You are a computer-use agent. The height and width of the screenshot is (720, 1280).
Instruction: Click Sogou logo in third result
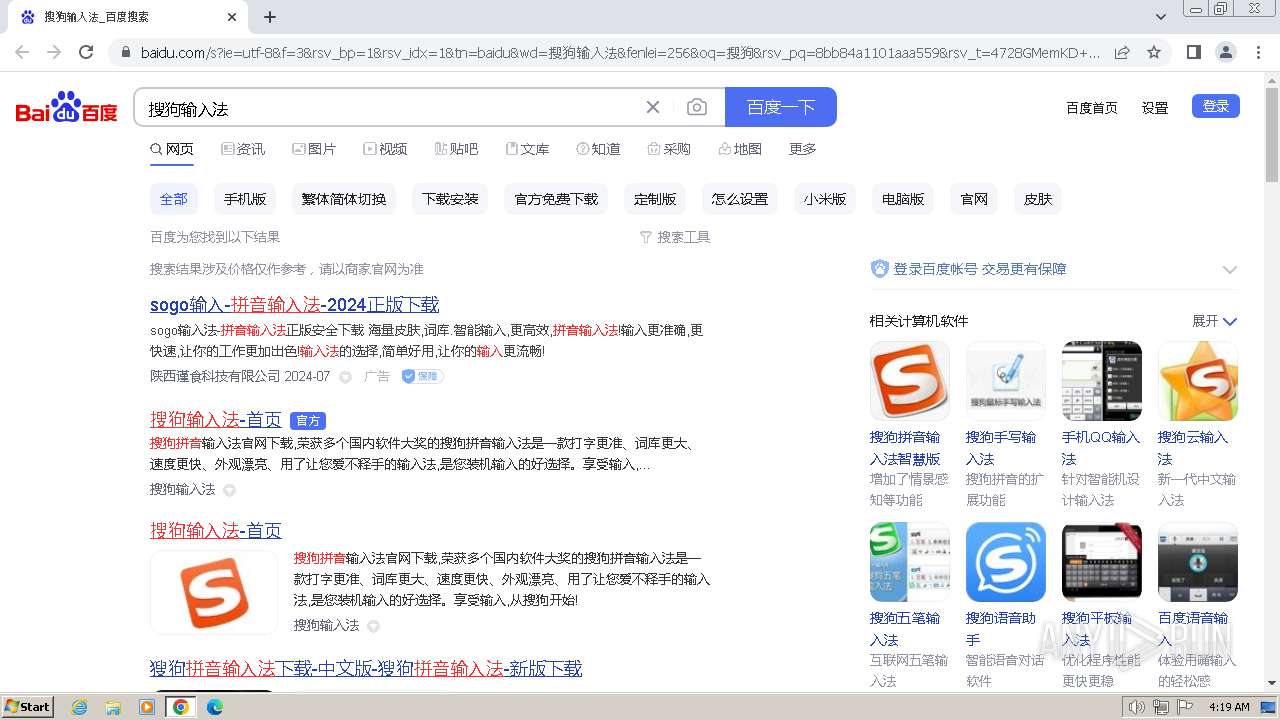pos(214,592)
